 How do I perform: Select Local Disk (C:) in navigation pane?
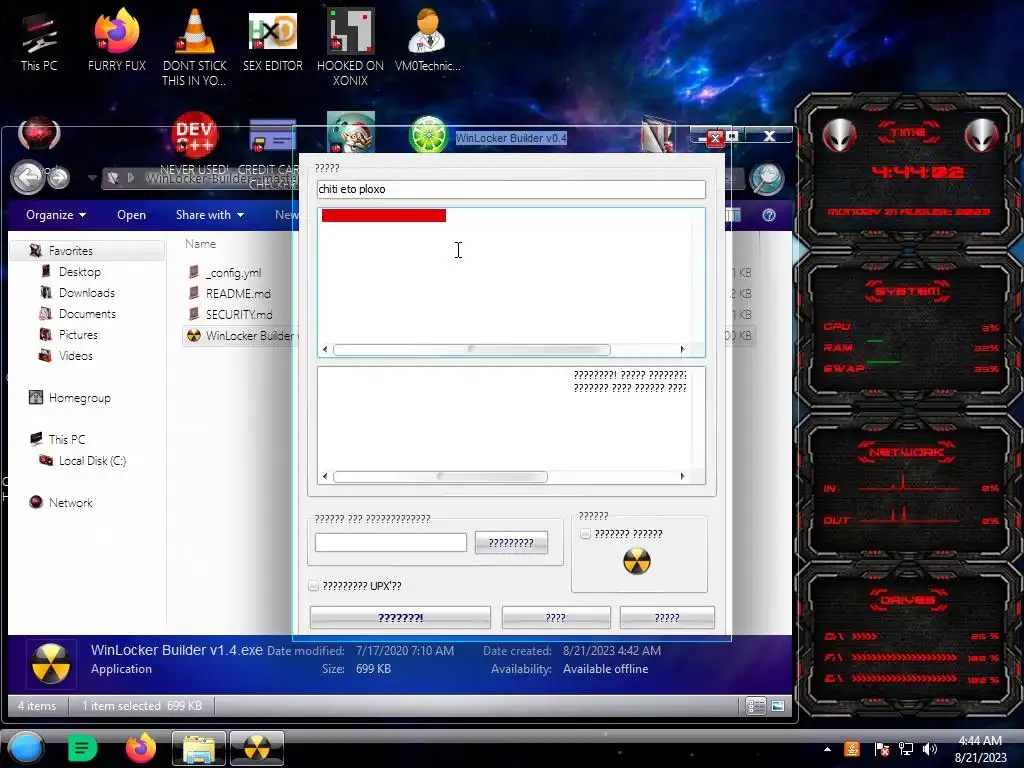[92, 460]
